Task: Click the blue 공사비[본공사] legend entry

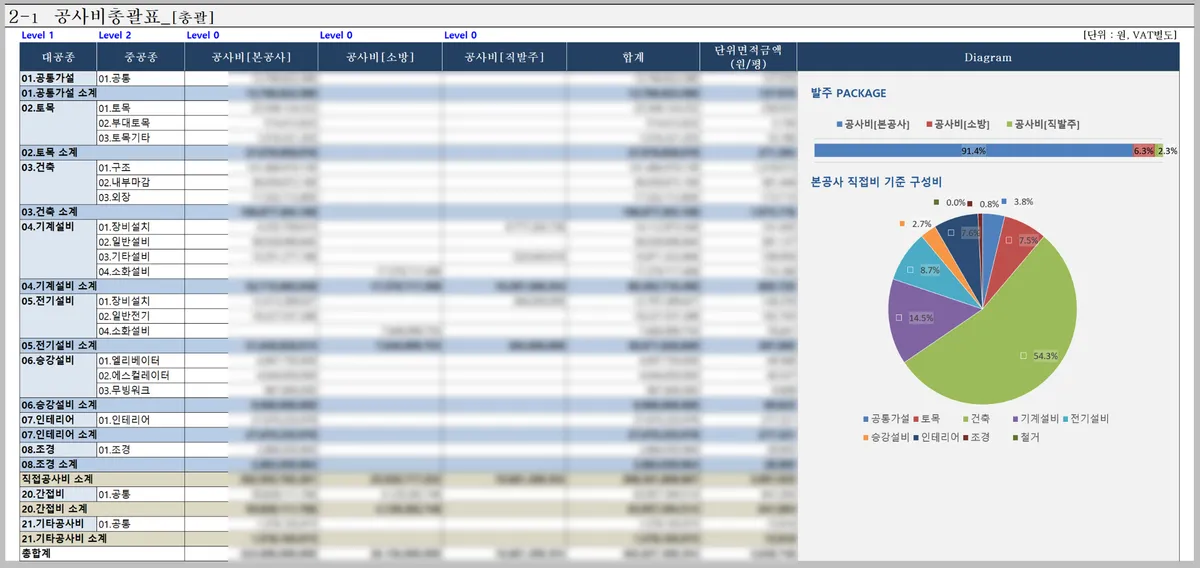Action: [872, 124]
